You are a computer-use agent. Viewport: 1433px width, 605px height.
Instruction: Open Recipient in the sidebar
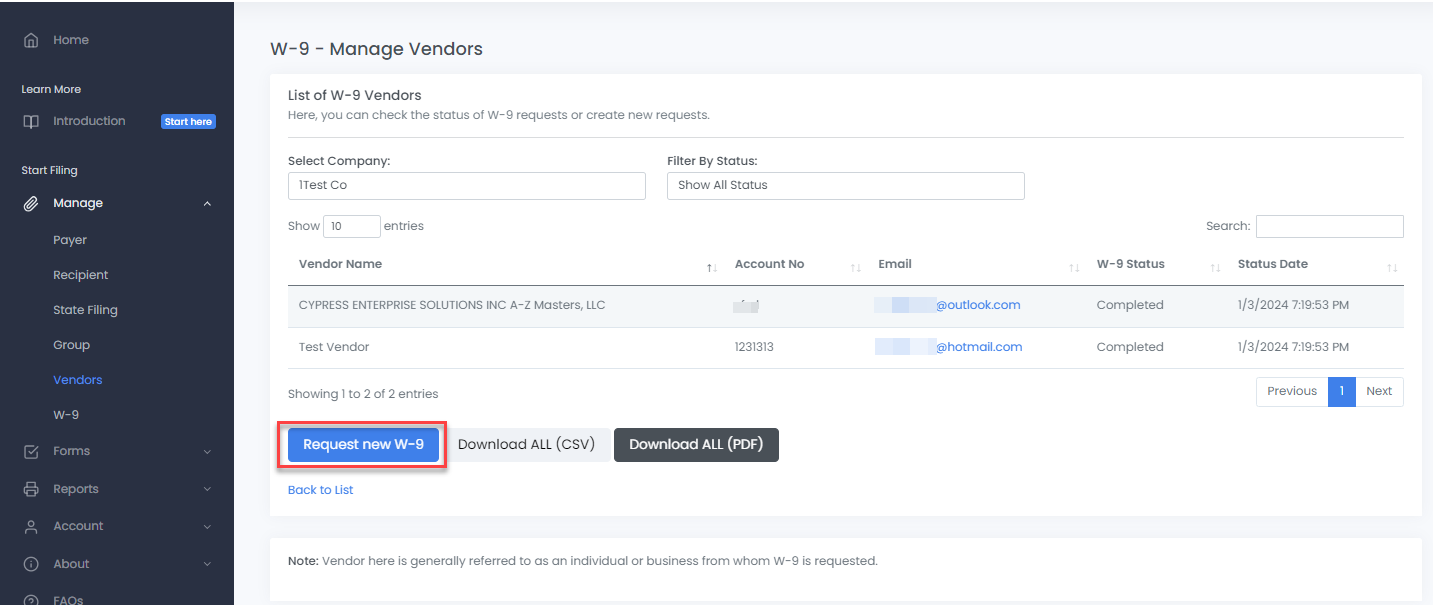80,275
